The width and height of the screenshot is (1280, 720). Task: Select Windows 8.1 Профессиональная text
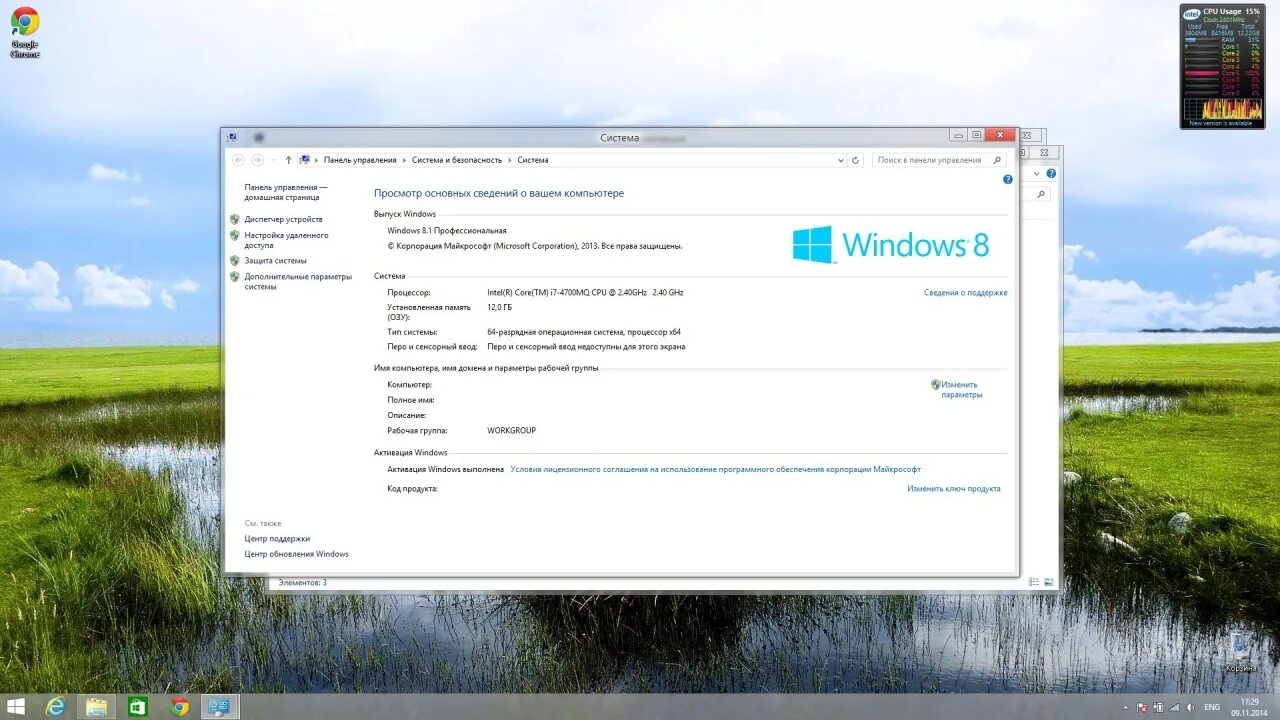(x=447, y=231)
